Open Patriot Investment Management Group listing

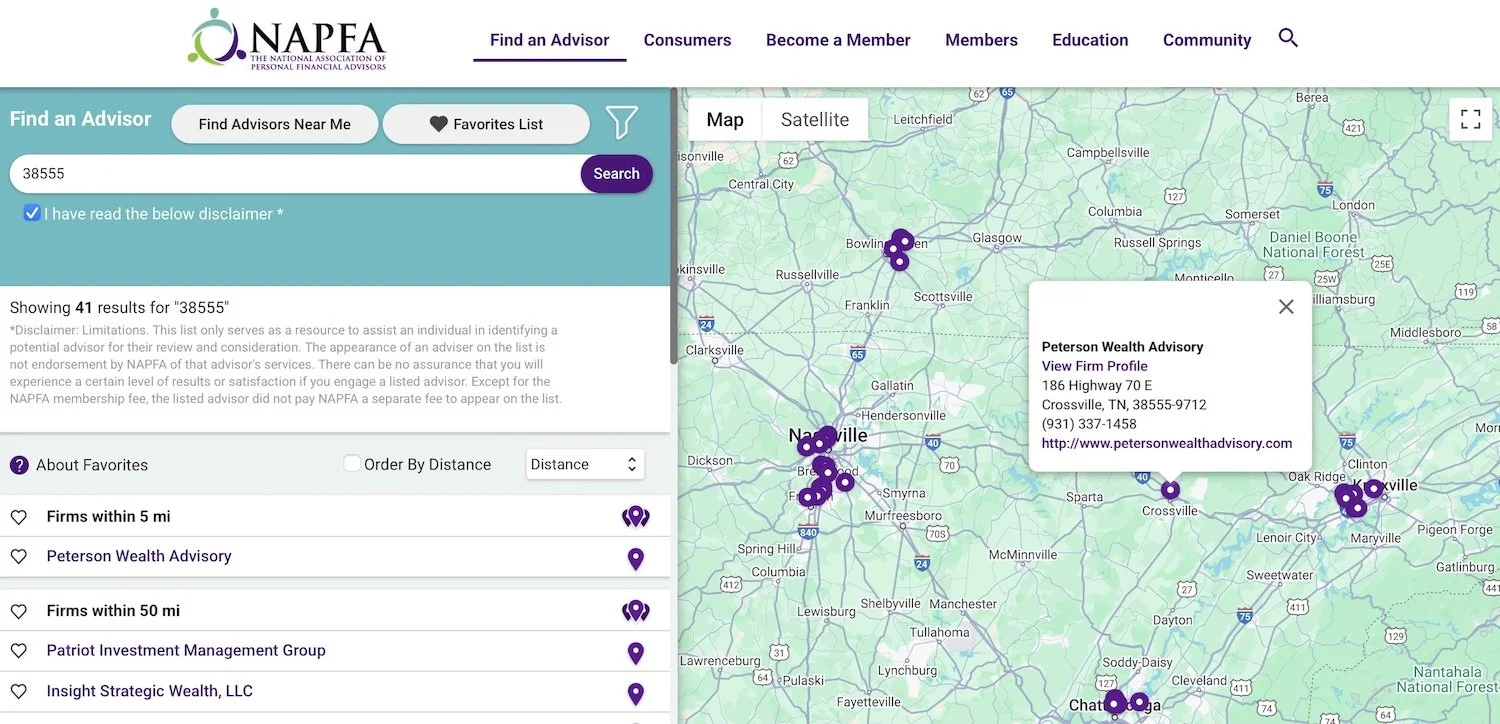(186, 650)
